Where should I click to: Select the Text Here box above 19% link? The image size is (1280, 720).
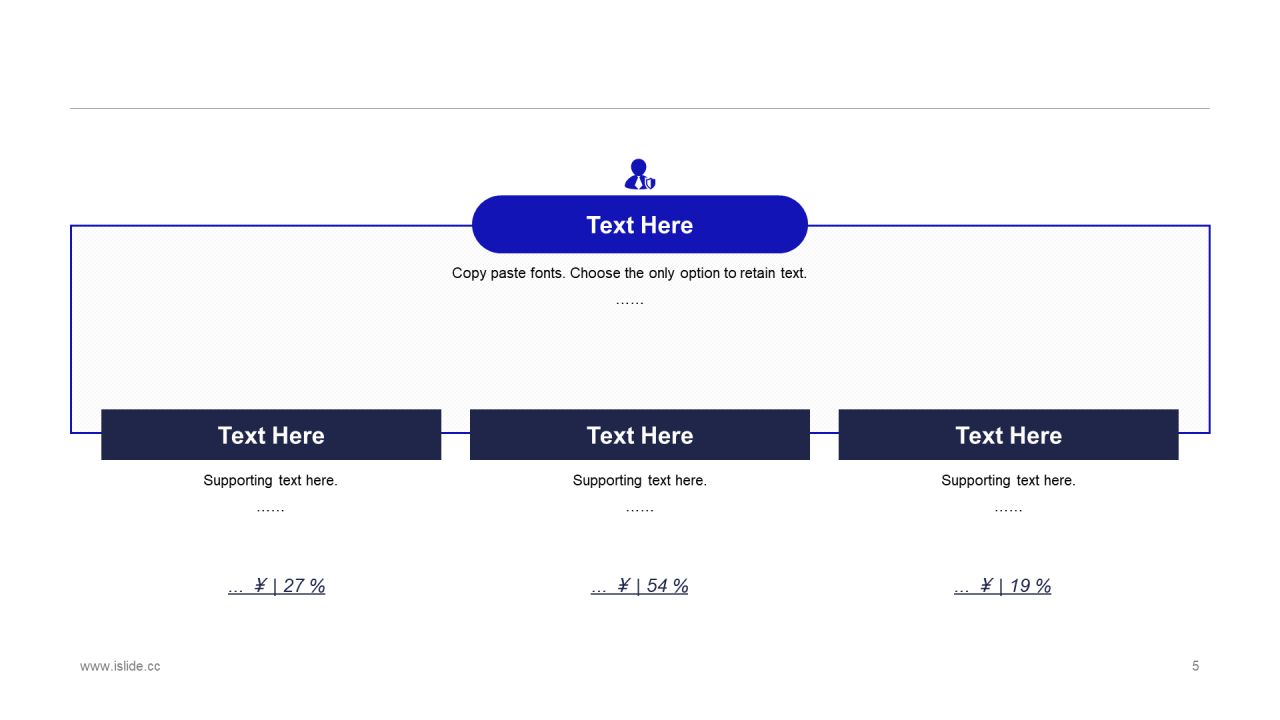coord(1008,435)
